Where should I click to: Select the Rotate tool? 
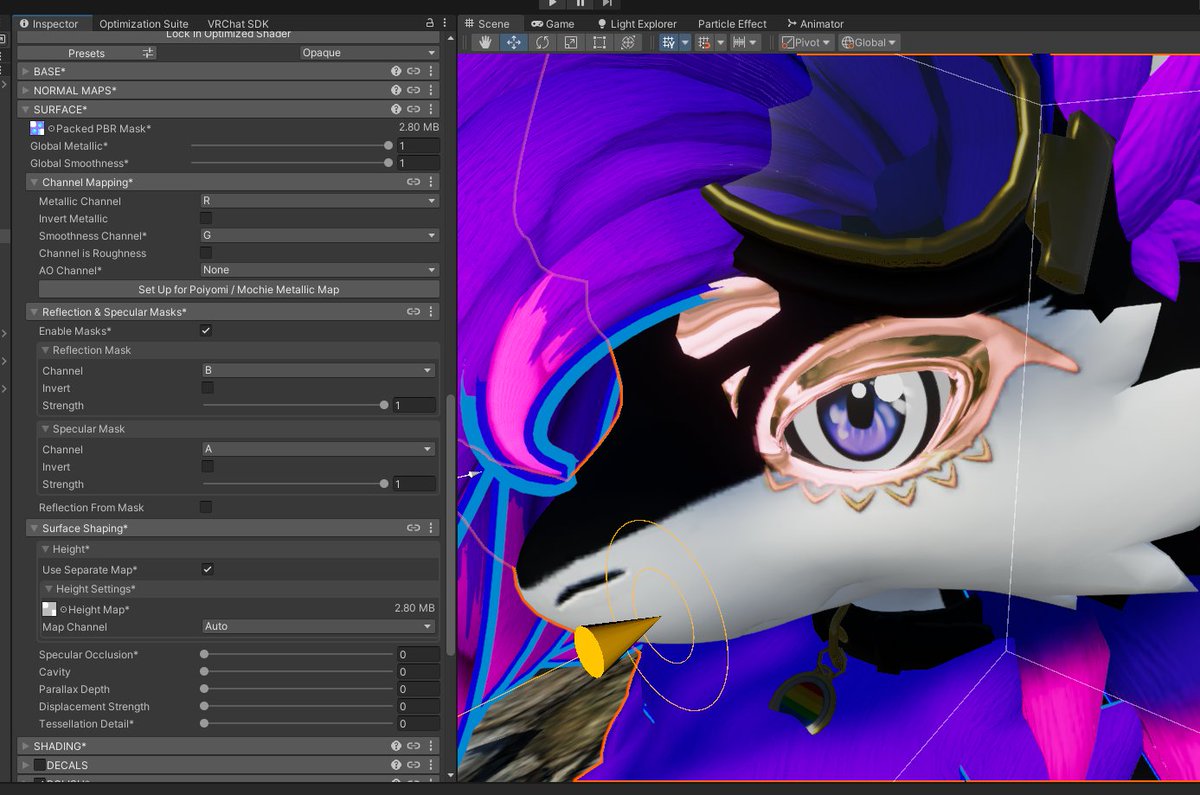[542, 42]
